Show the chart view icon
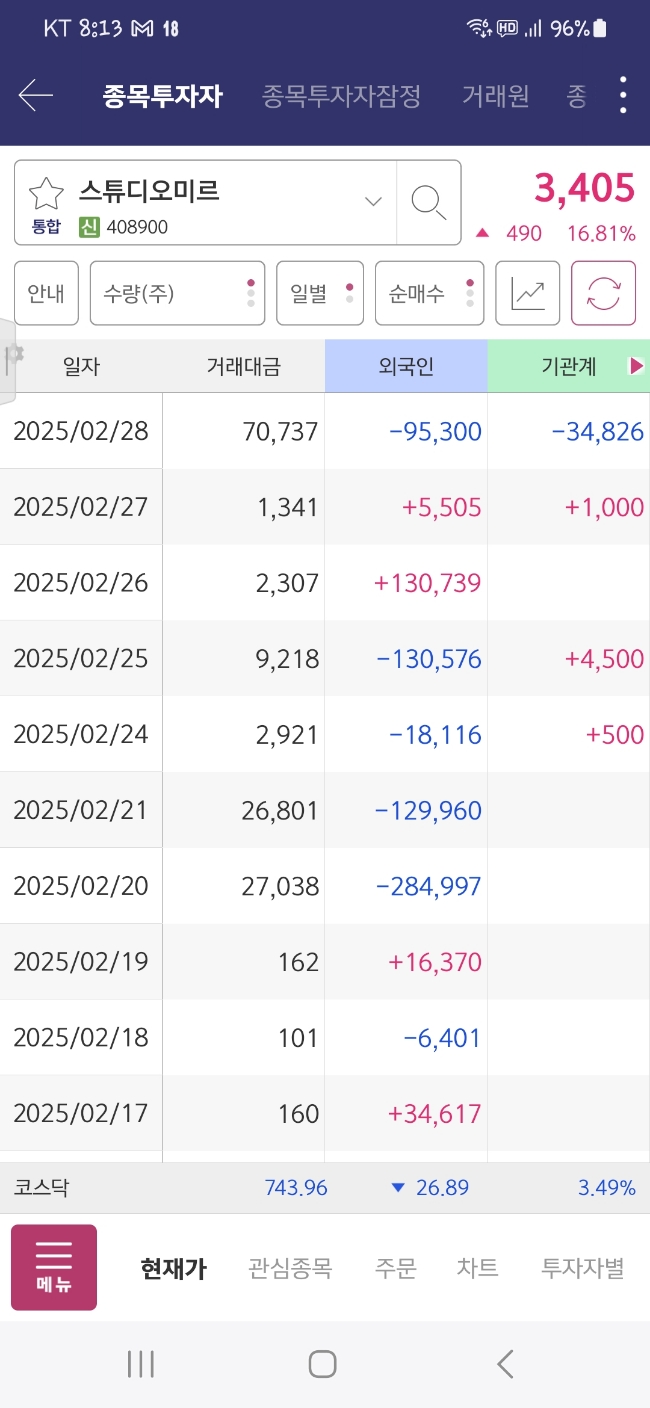 [528, 293]
